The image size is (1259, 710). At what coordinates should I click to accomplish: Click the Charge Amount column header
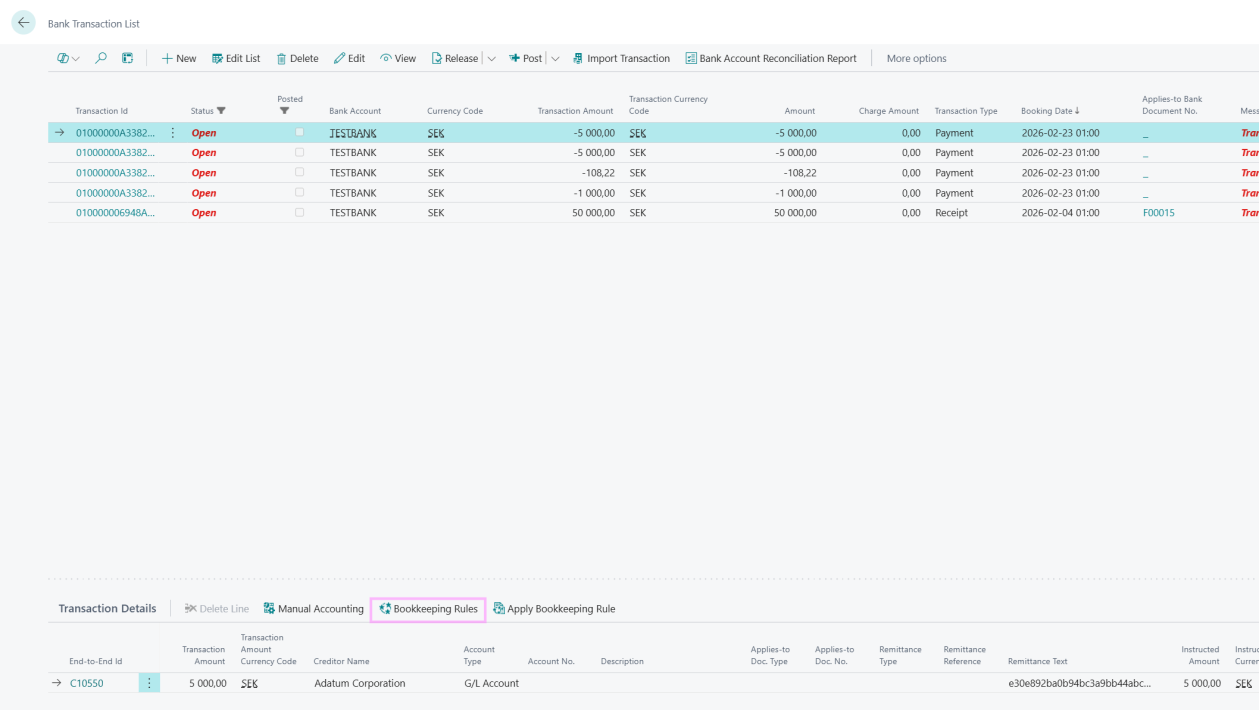coord(889,111)
